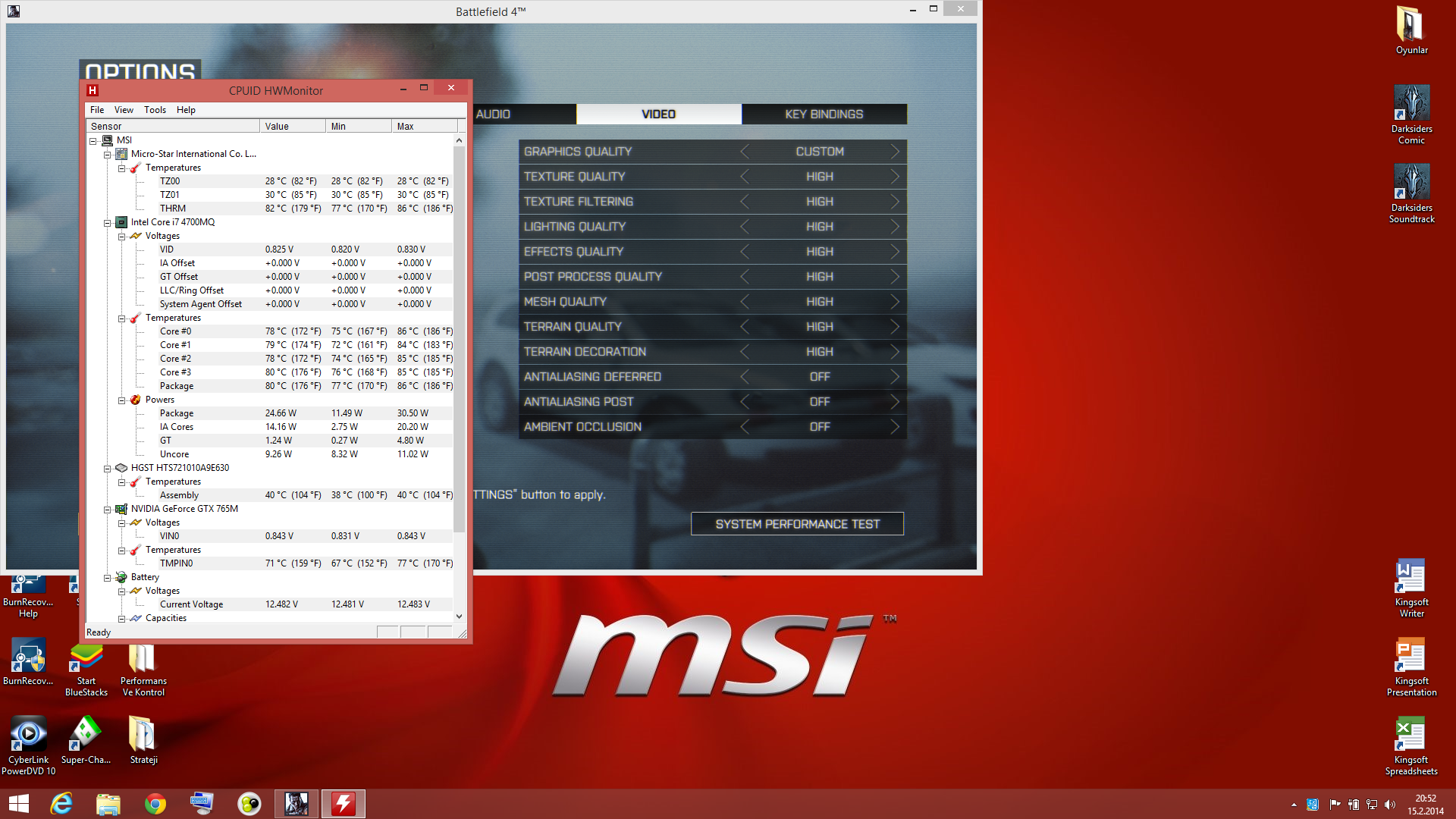Screen dimensions: 1456x819
Task: Open Super-Charger desktop shortcut
Action: [x=86, y=740]
